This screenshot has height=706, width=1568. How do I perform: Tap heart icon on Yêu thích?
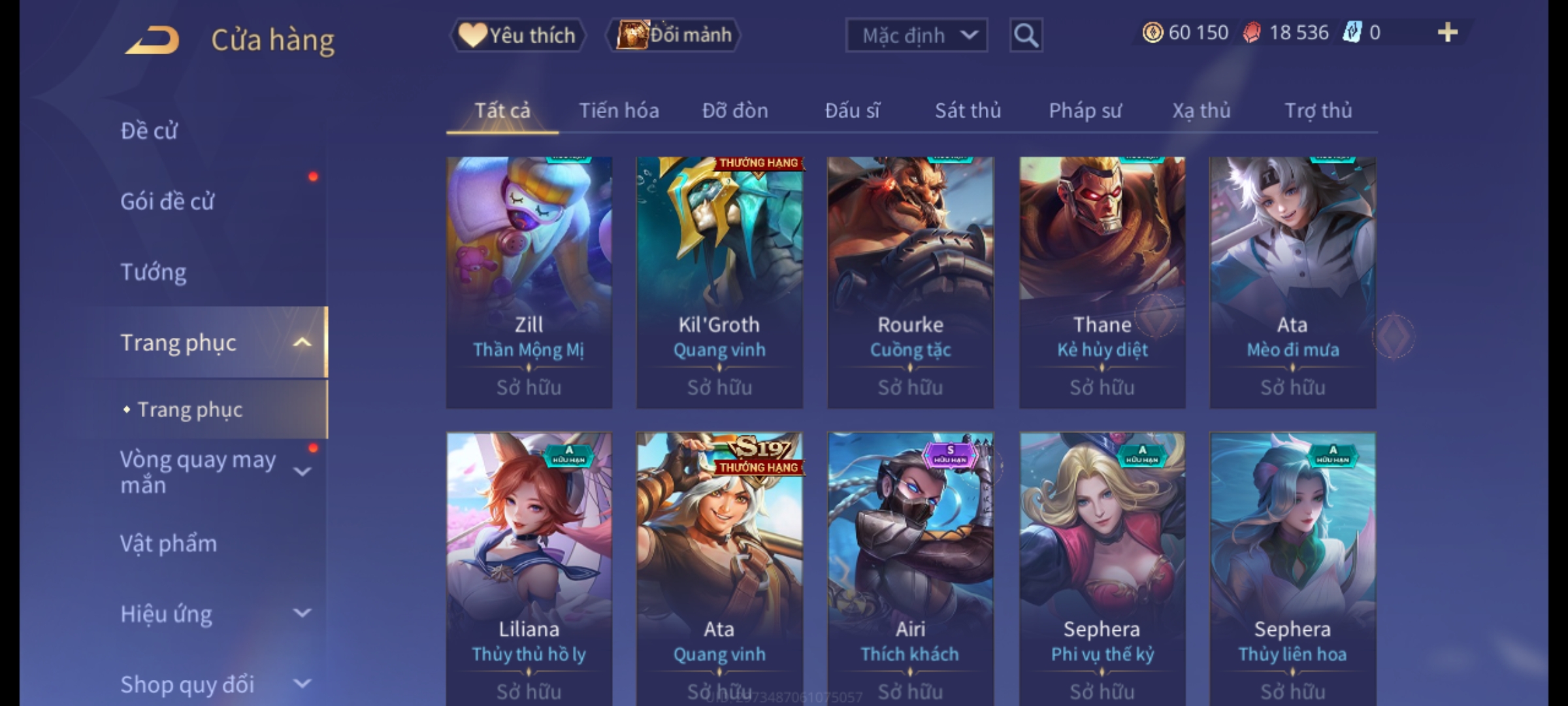coord(472,35)
